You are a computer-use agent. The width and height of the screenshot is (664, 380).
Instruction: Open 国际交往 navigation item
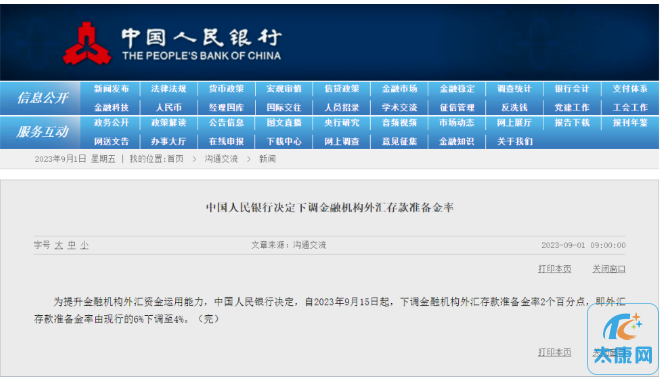pyautogui.click(x=284, y=108)
